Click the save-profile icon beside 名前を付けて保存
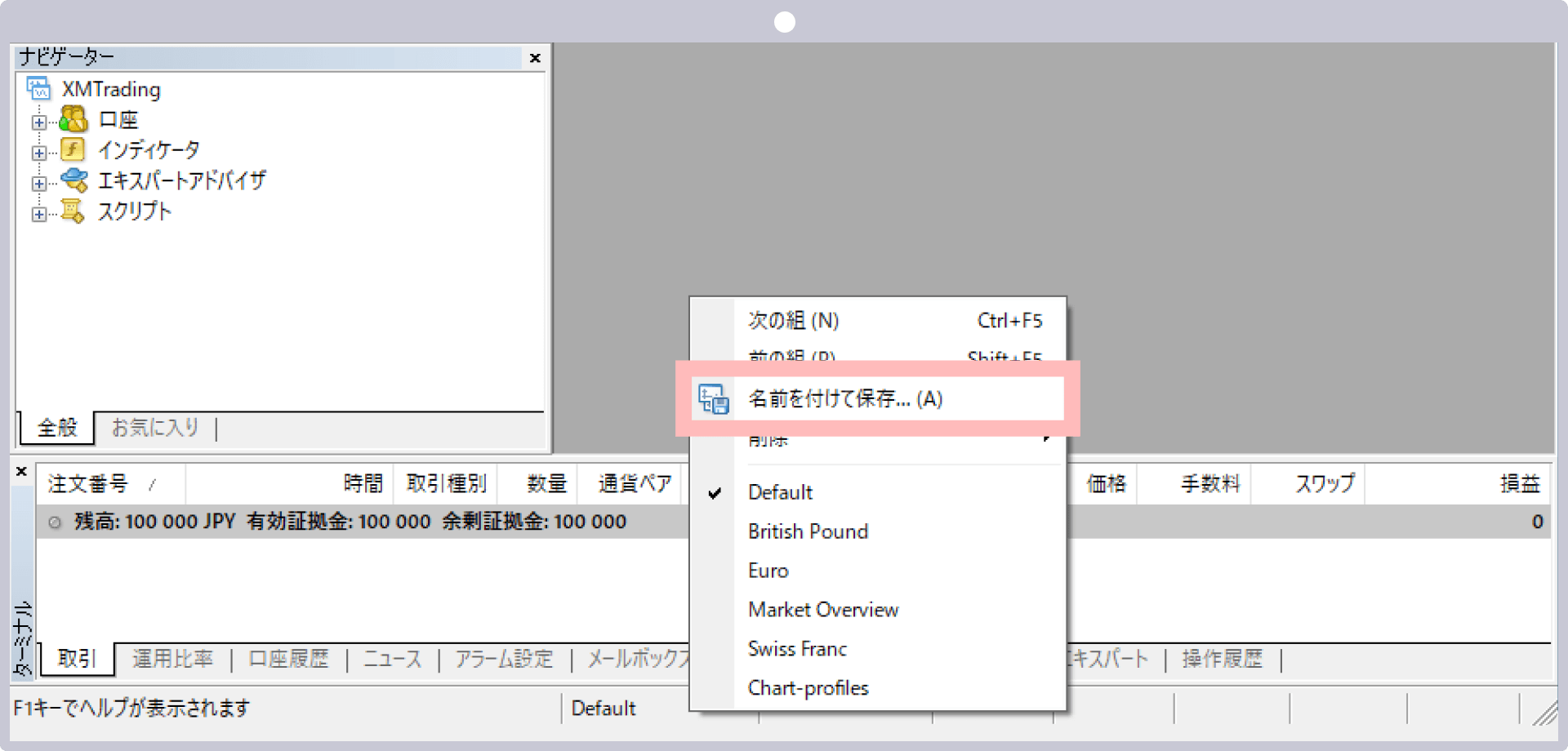The width and height of the screenshot is (1568, 751). click(712, 399)
